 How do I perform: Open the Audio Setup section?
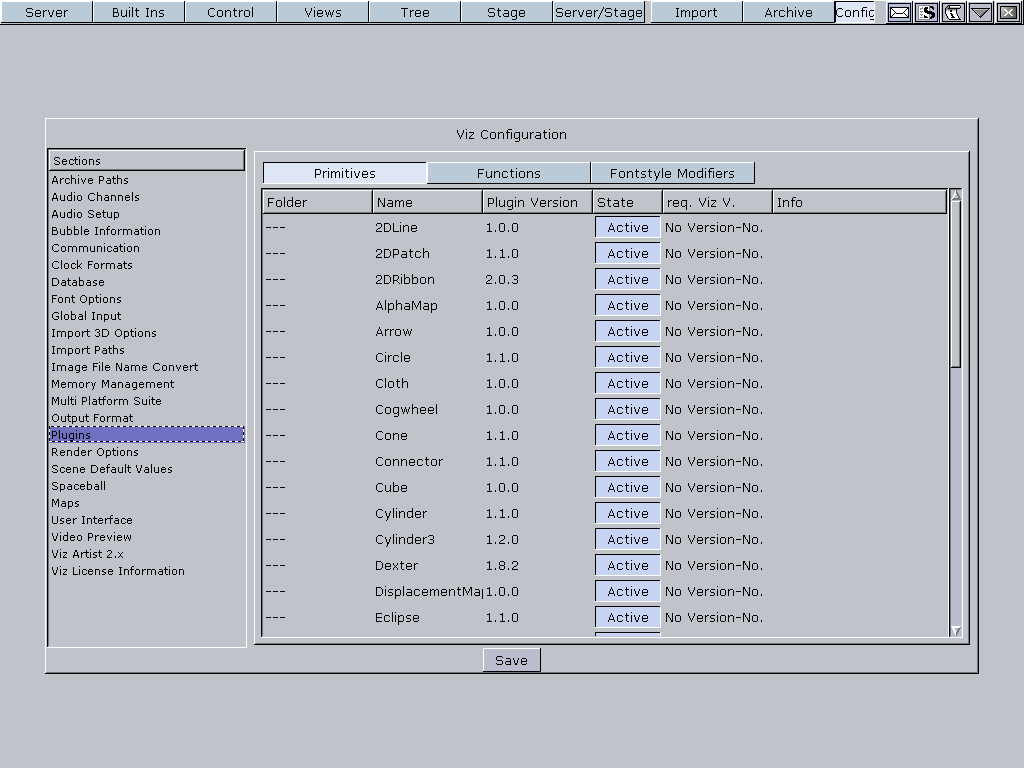[85, 214]
